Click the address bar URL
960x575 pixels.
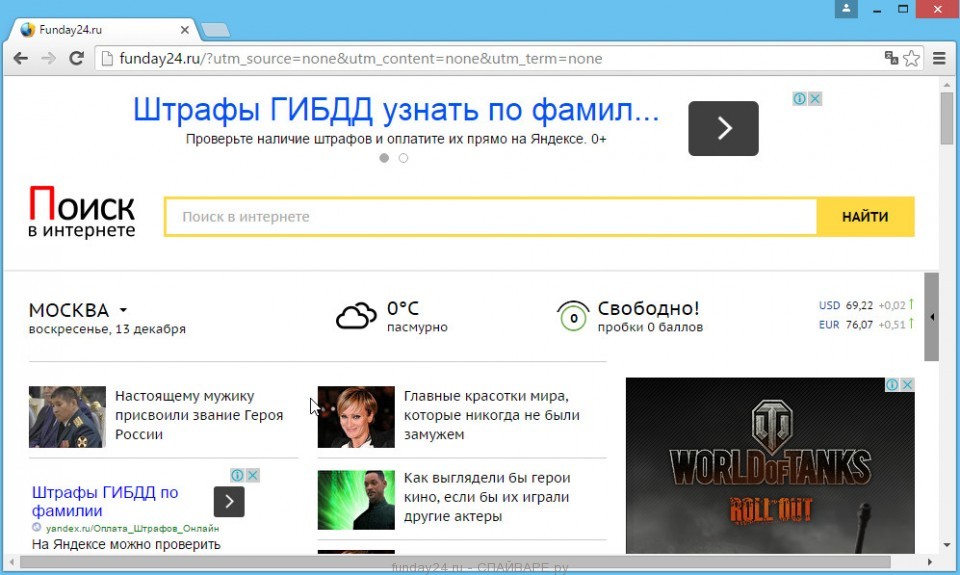[361, 59]
